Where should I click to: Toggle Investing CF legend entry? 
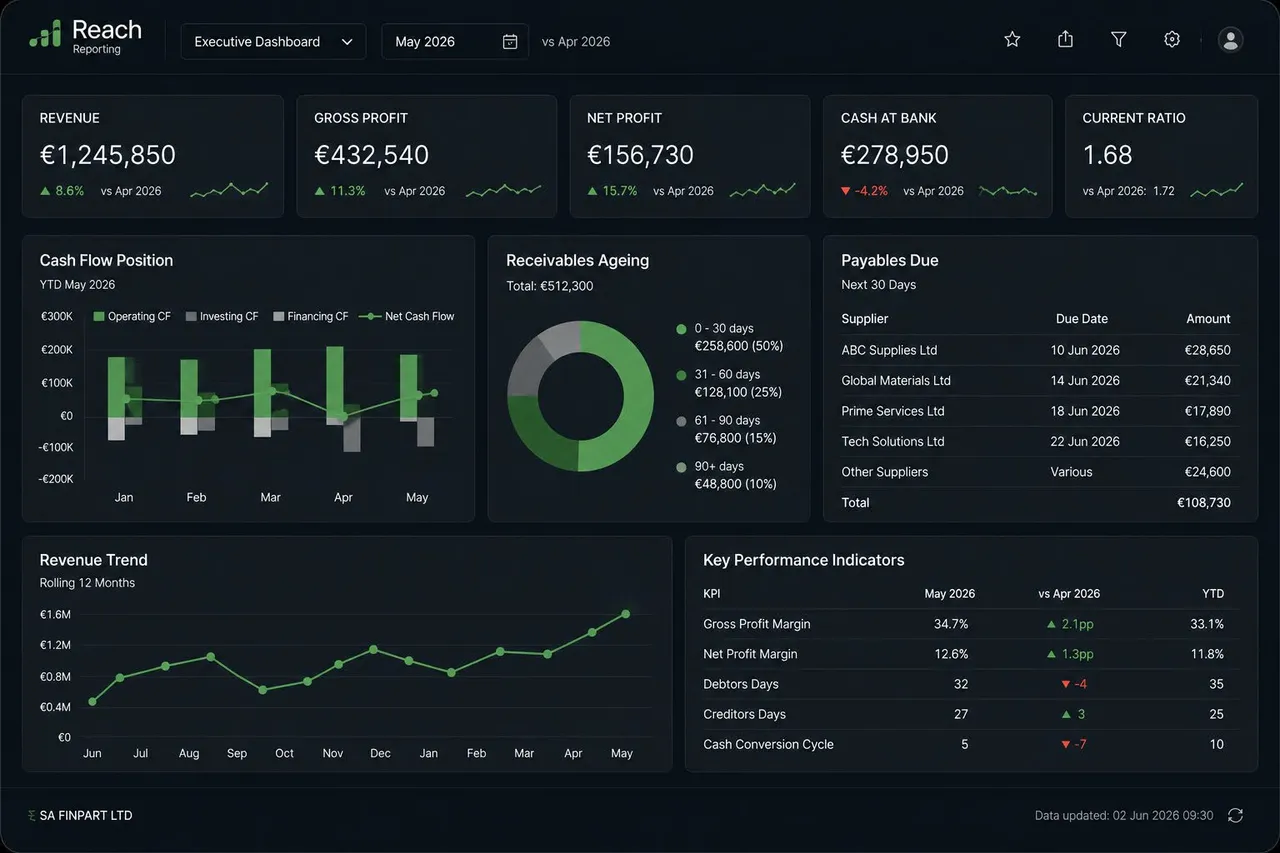tap(221, 316)
